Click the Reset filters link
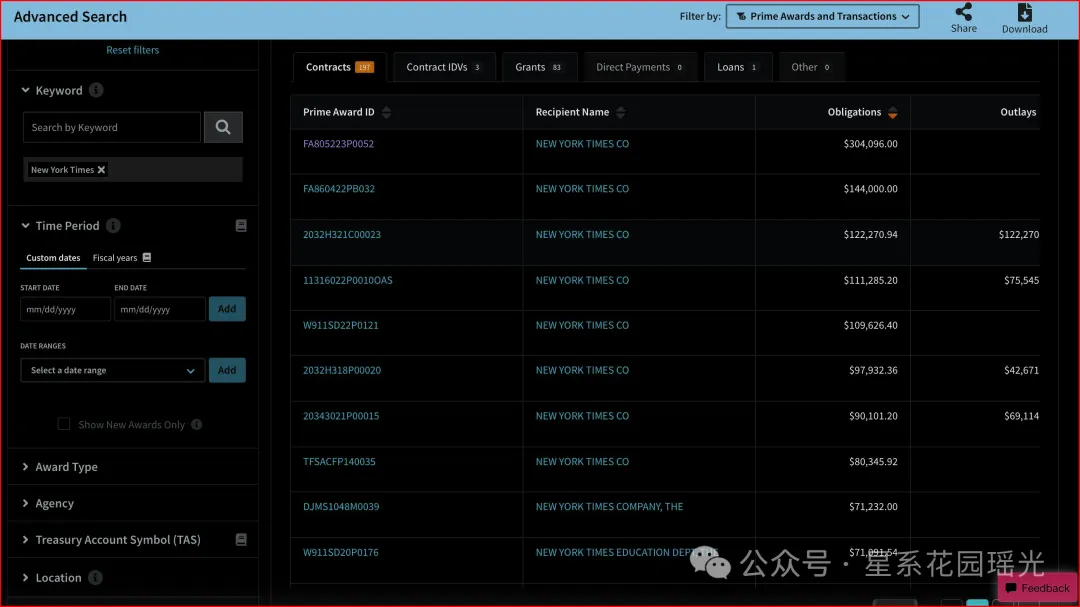Image resolution: width=1080 pixels, height=607 pixels. click(x=132, y=50)
